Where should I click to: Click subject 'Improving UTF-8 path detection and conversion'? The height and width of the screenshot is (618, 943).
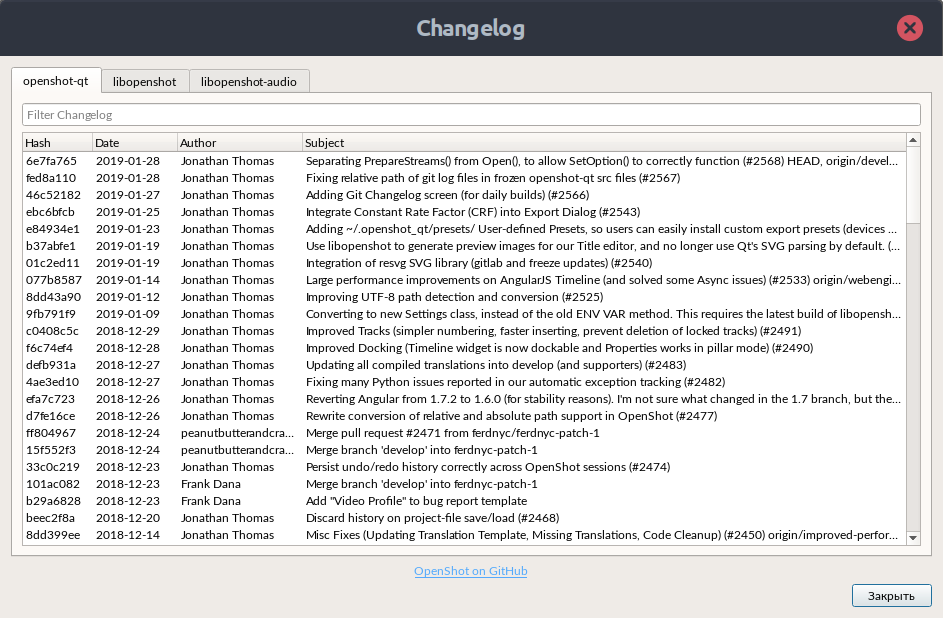coord(455,297)
